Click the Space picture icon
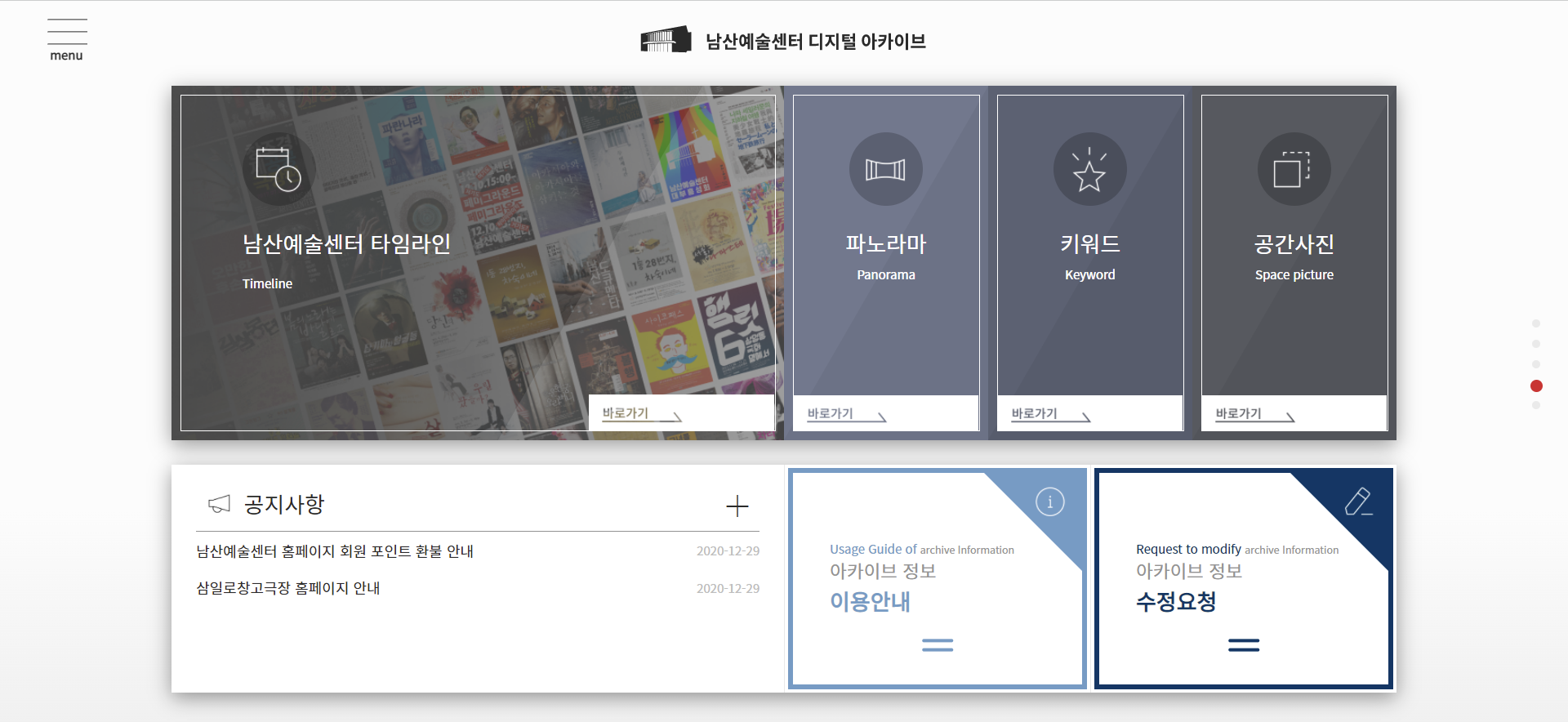This screenshot has width=1568, height=722. tap(1294, 169)
